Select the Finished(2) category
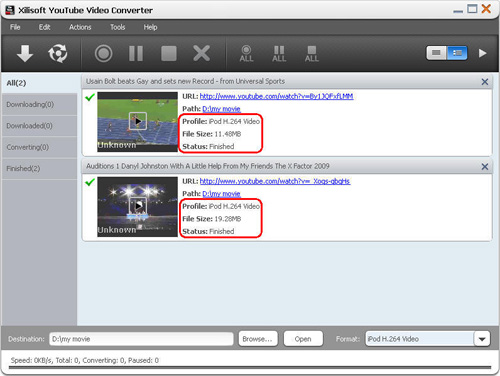The image size is (500, 376). [39, 168]
